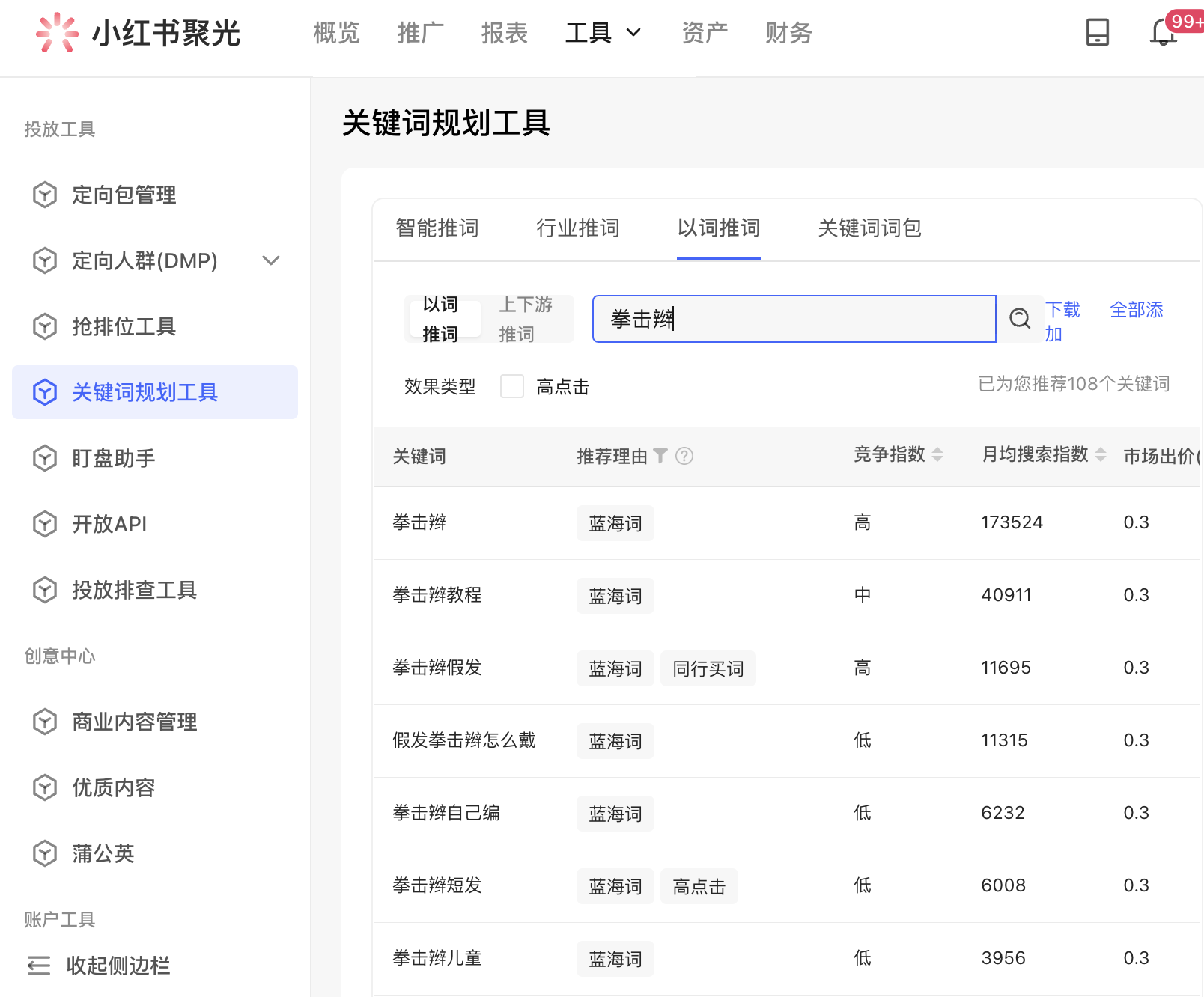The width and height of the screenshot is (1204, 997).
Task: Click the 优质内容 cube icon
Action: 45,787
